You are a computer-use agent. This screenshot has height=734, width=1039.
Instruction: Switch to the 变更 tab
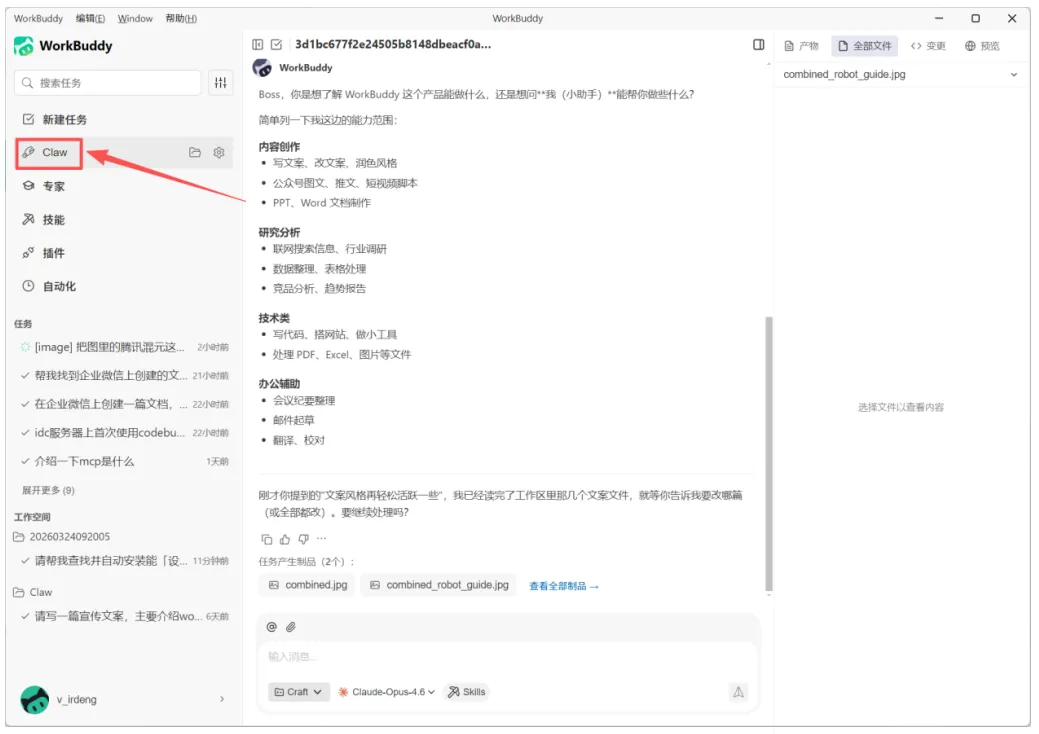928,46
